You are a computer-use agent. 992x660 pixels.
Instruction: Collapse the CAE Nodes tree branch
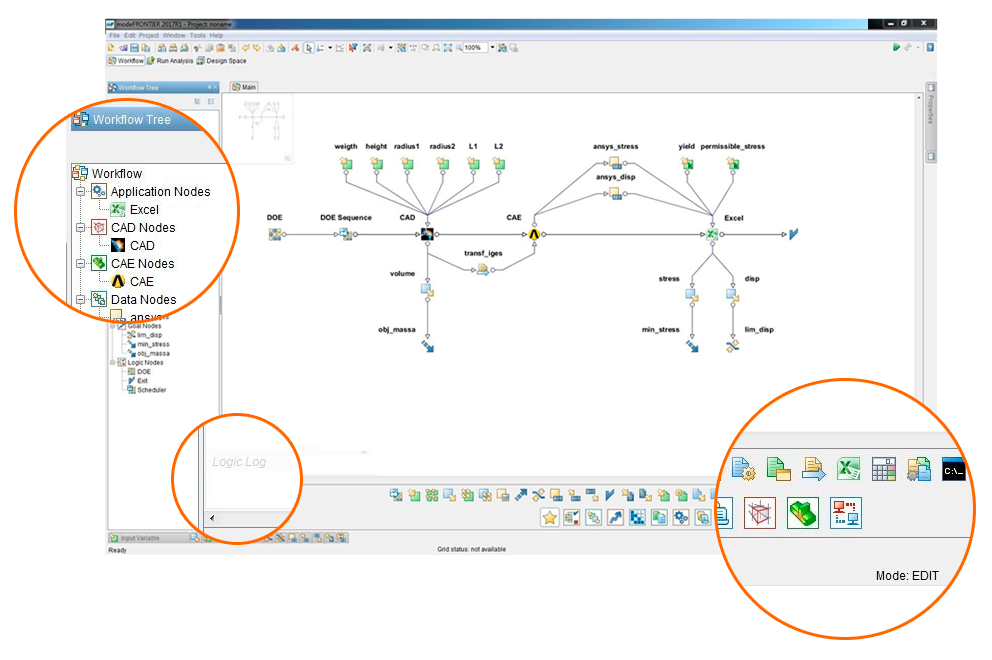pyautogui.click(x=80, y=263)
